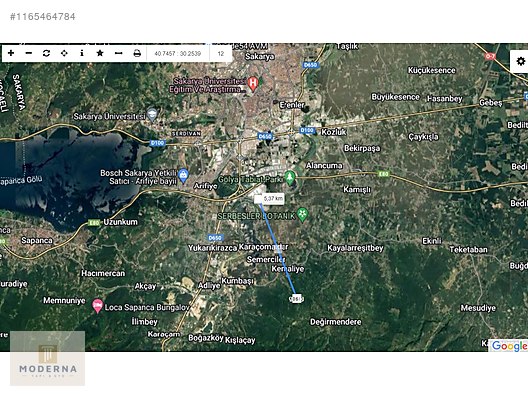
Task: Click the zoom level value 12
Action: (x=221, y=54)
